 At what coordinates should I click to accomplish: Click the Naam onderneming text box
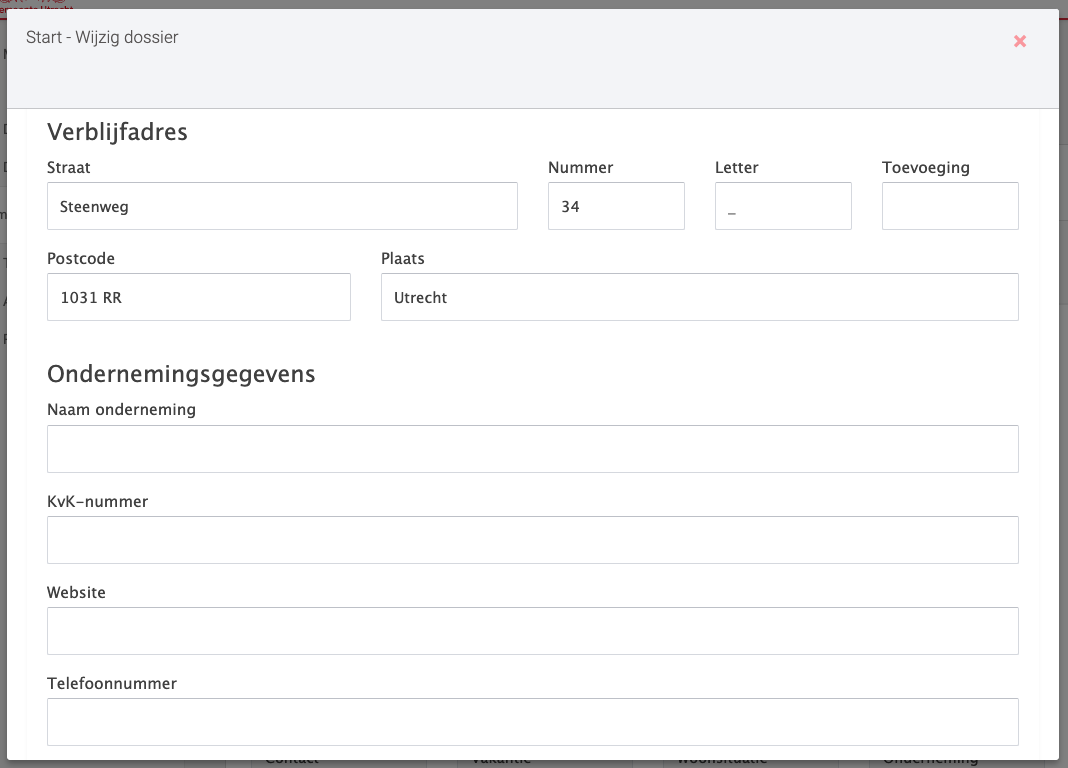click(x=532, y=449)
